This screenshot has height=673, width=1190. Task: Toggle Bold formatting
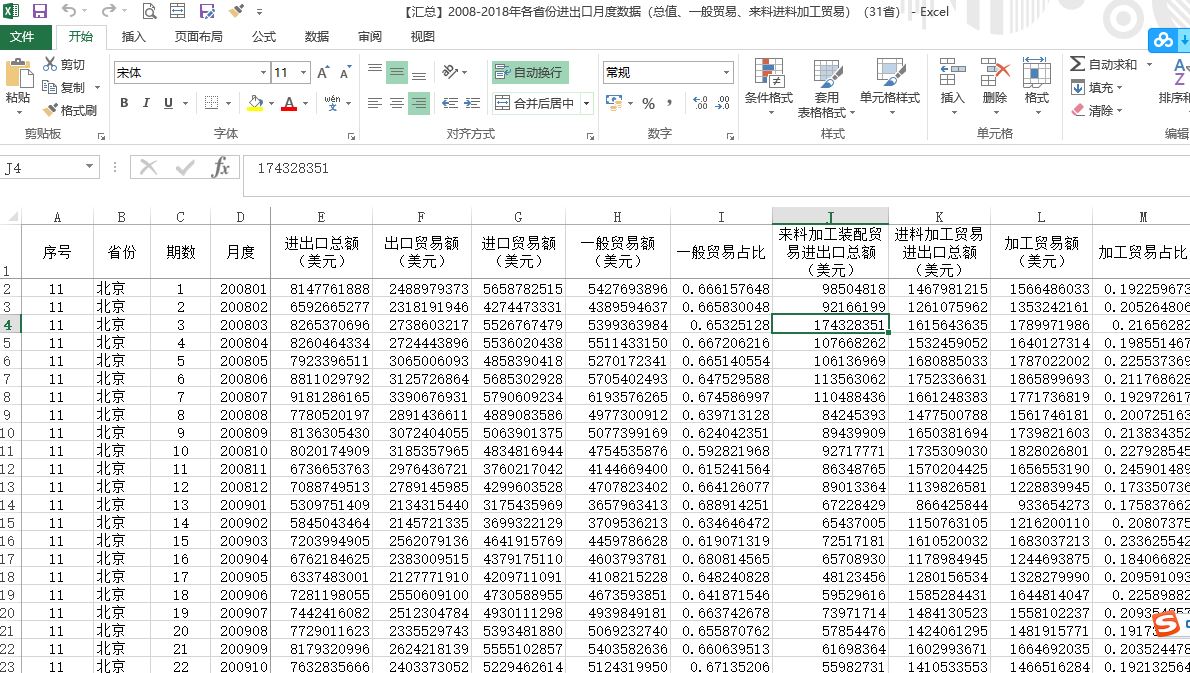pyautogui.click(x=124, y=103)
